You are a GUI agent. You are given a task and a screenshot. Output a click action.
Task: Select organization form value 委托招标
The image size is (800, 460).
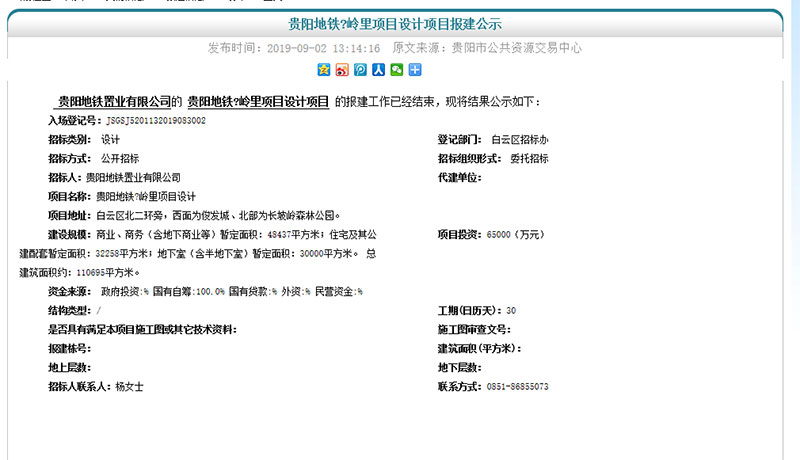530,159
